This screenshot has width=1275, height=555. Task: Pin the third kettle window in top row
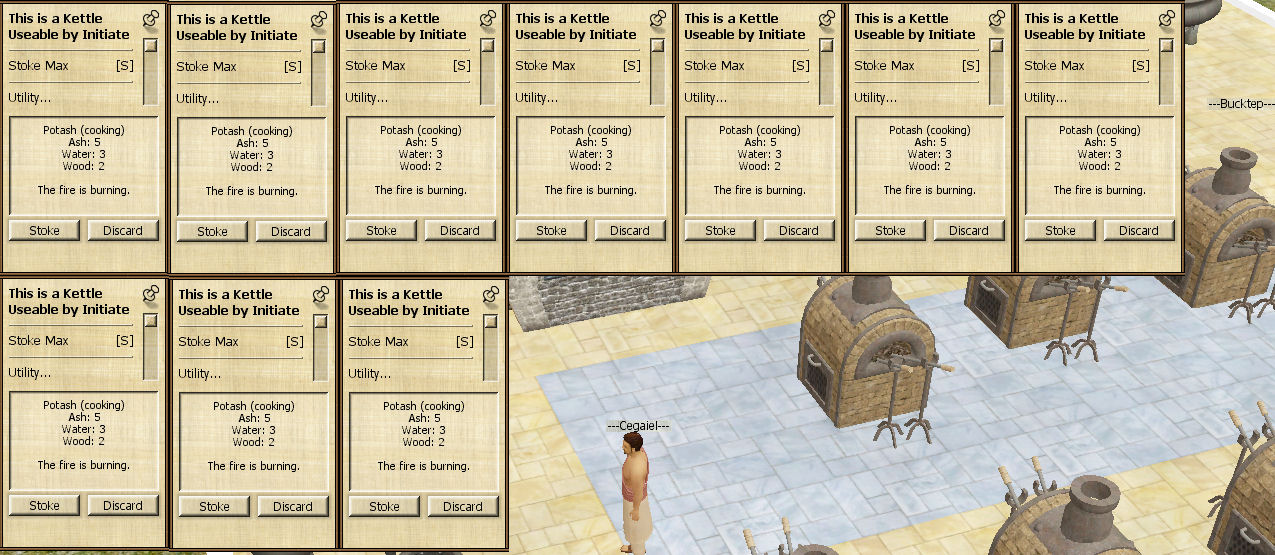(488, 19)
